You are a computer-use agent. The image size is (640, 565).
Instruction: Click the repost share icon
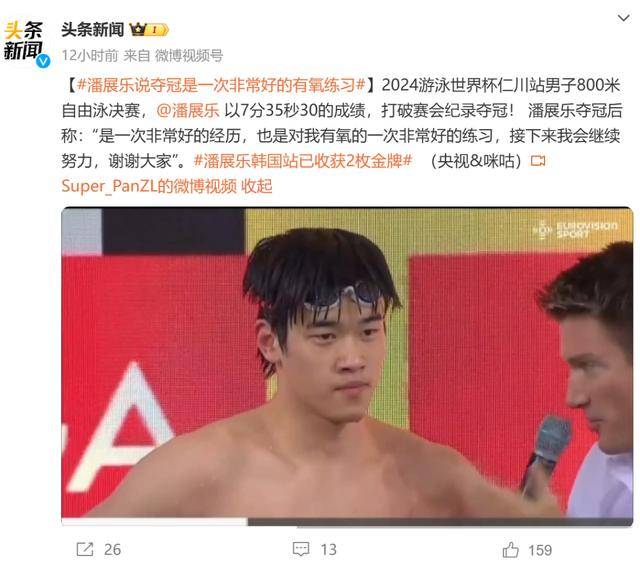pyautogui.click(x=85, y=549)
